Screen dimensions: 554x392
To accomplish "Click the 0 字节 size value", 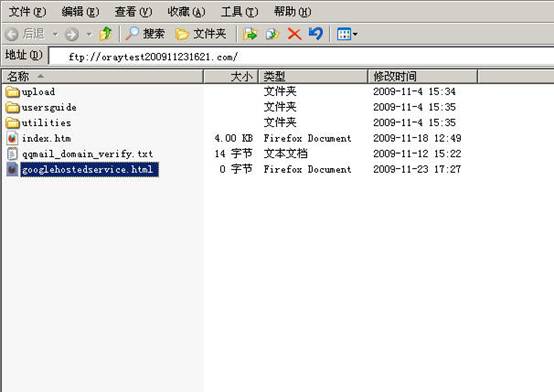I will click(x=236, y=169).
